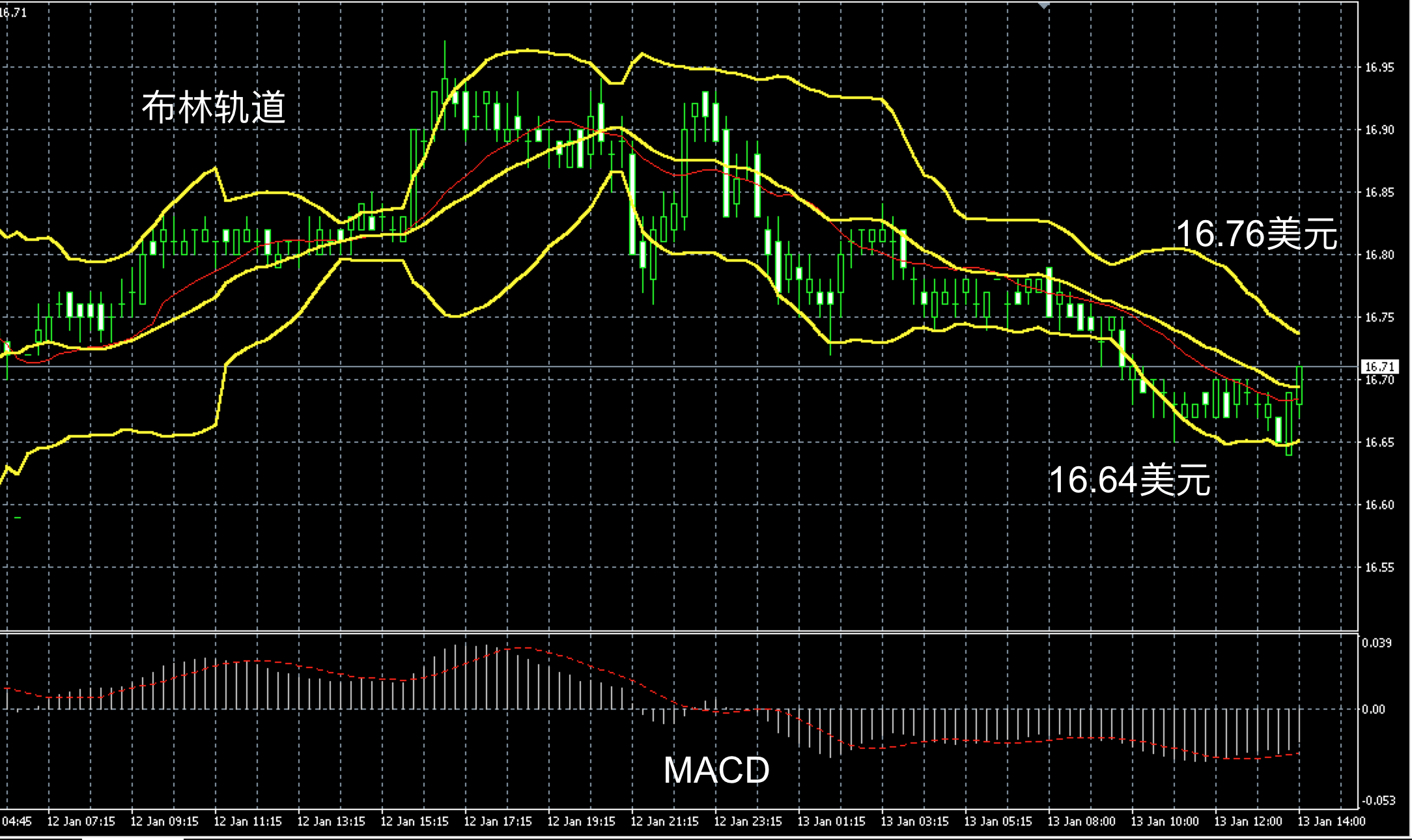Click the 16.71 value in top-left corner
The height and width of the screenshot is (840, 1412).
tap(13, 12)
